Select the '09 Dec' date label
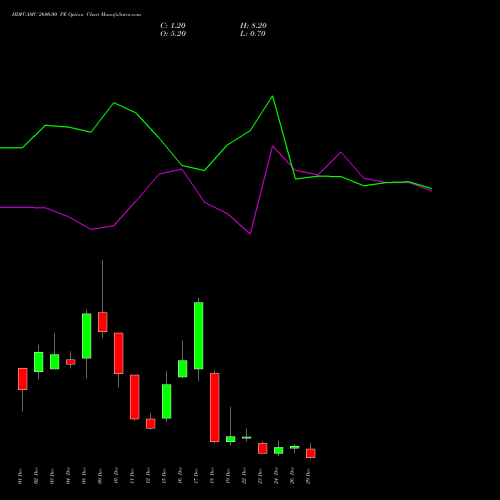Image resolution: width=500 pixels, height=500 pixels. [100, 476]
